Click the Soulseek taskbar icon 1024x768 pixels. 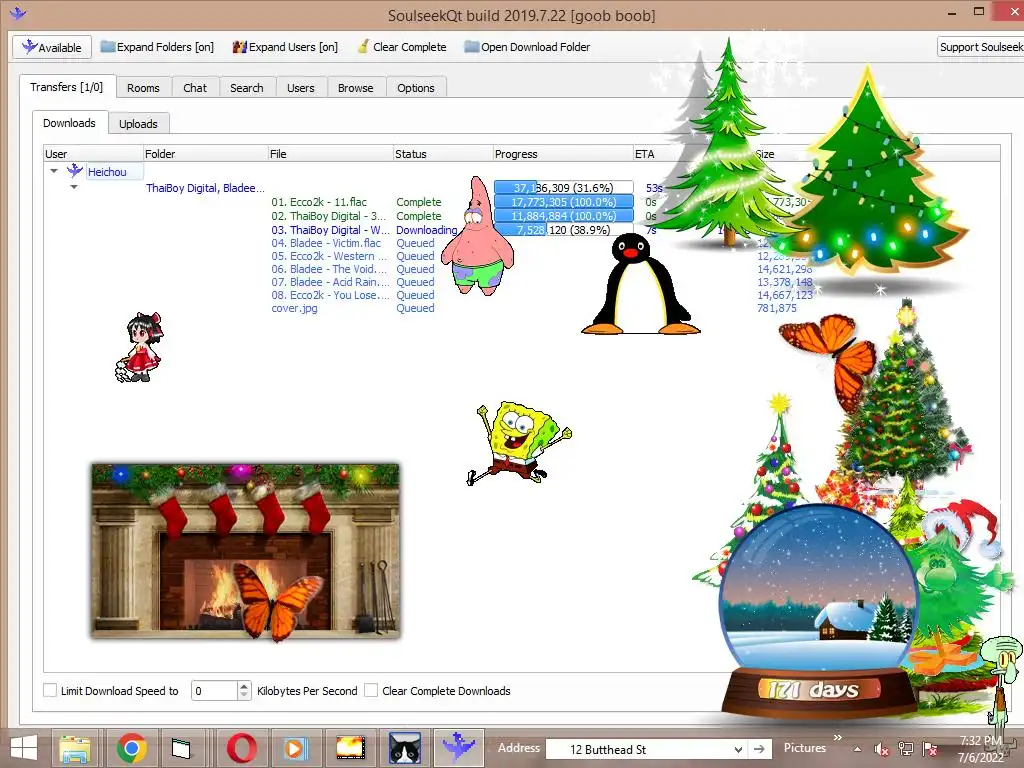pos(458,748)
